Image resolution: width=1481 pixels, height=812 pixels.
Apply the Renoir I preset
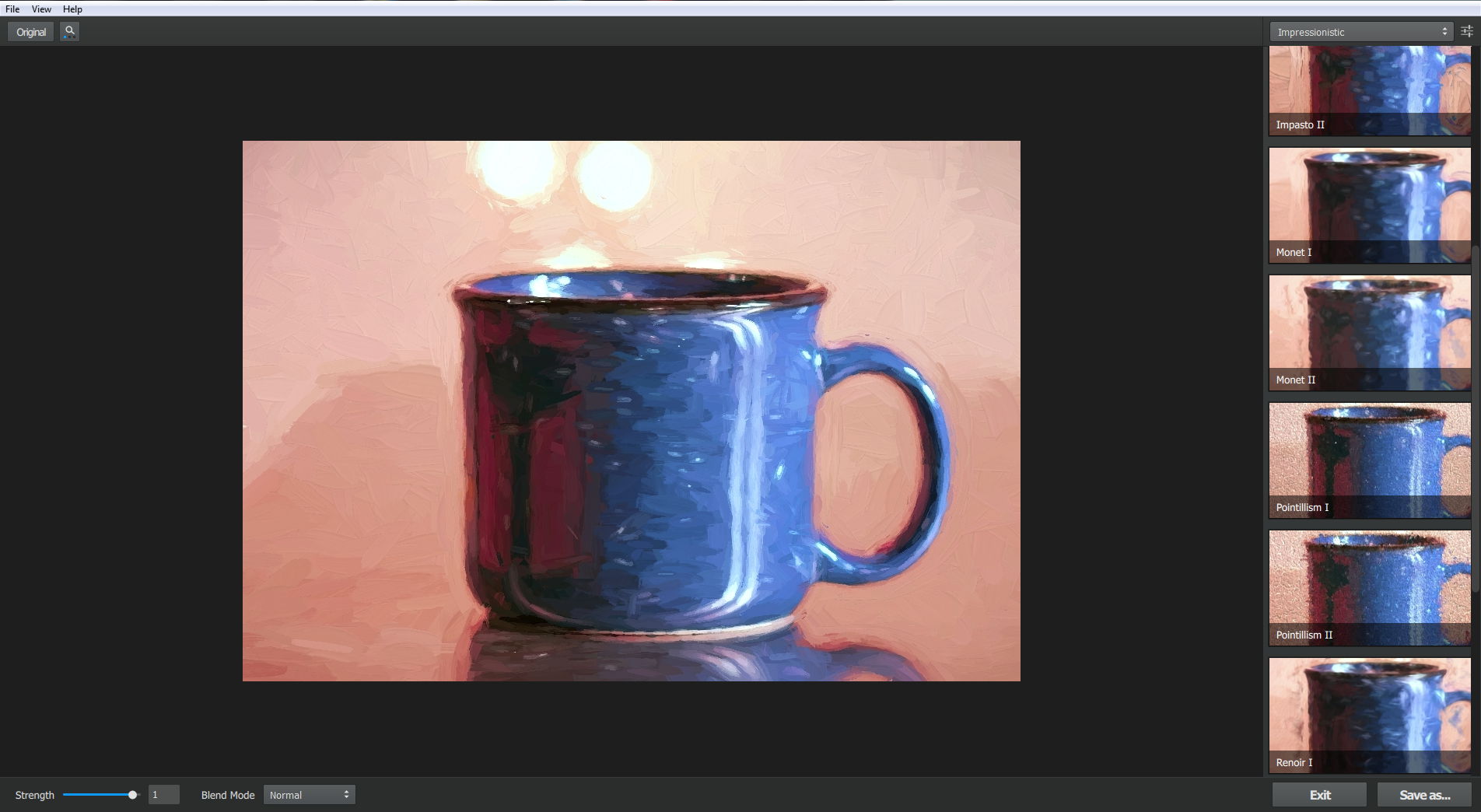point(1369,716)
